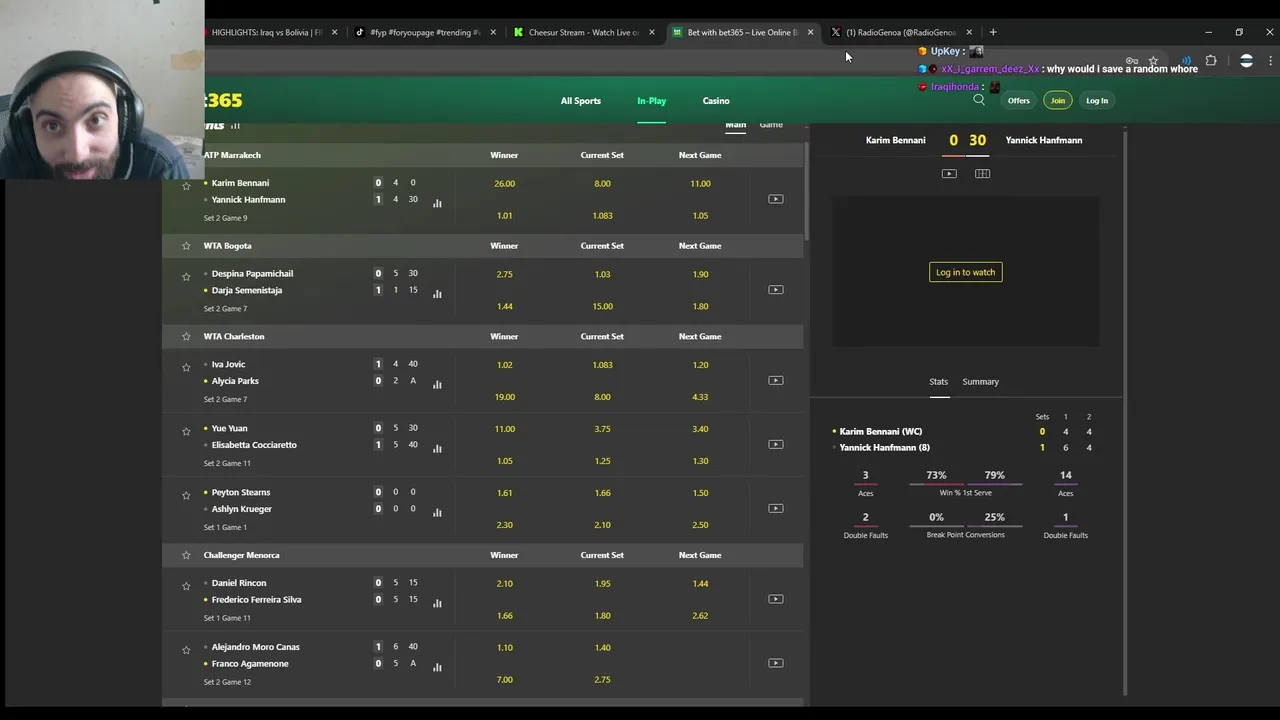Bet on Yue Yuan next game odds 3.40

pyautogui.click(x=700, y=429)
